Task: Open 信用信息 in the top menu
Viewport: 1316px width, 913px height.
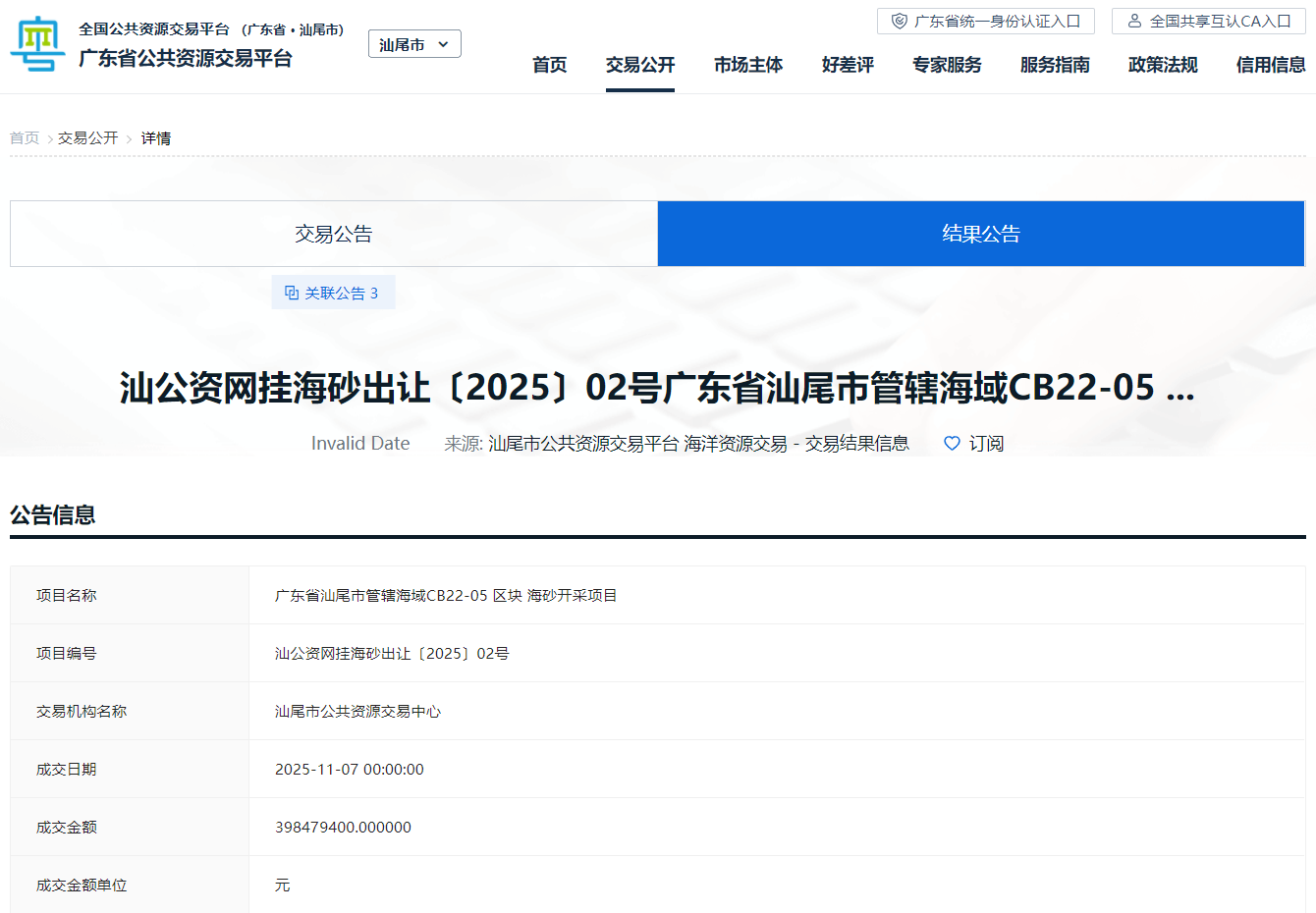Action: coord(1271,65)
